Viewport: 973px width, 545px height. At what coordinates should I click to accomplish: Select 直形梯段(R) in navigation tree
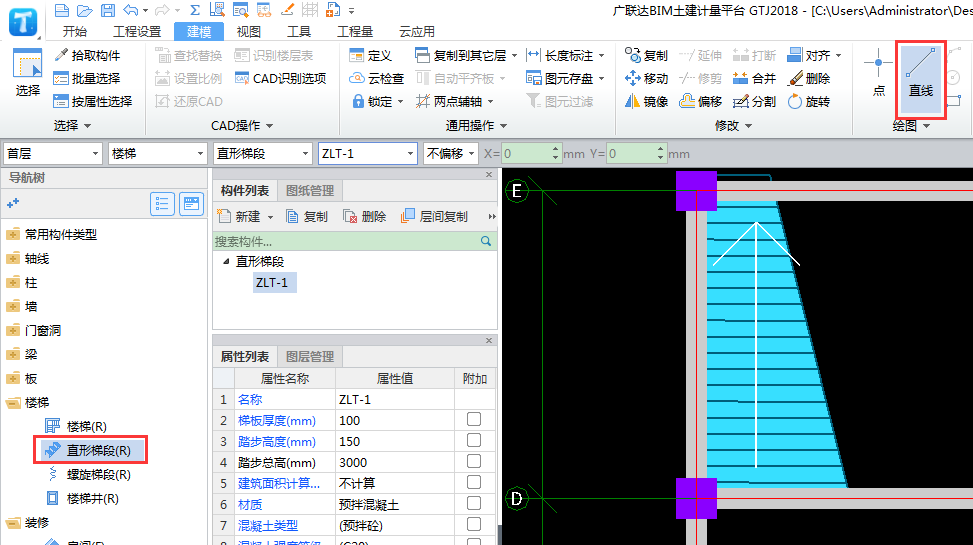pos(91,450)
